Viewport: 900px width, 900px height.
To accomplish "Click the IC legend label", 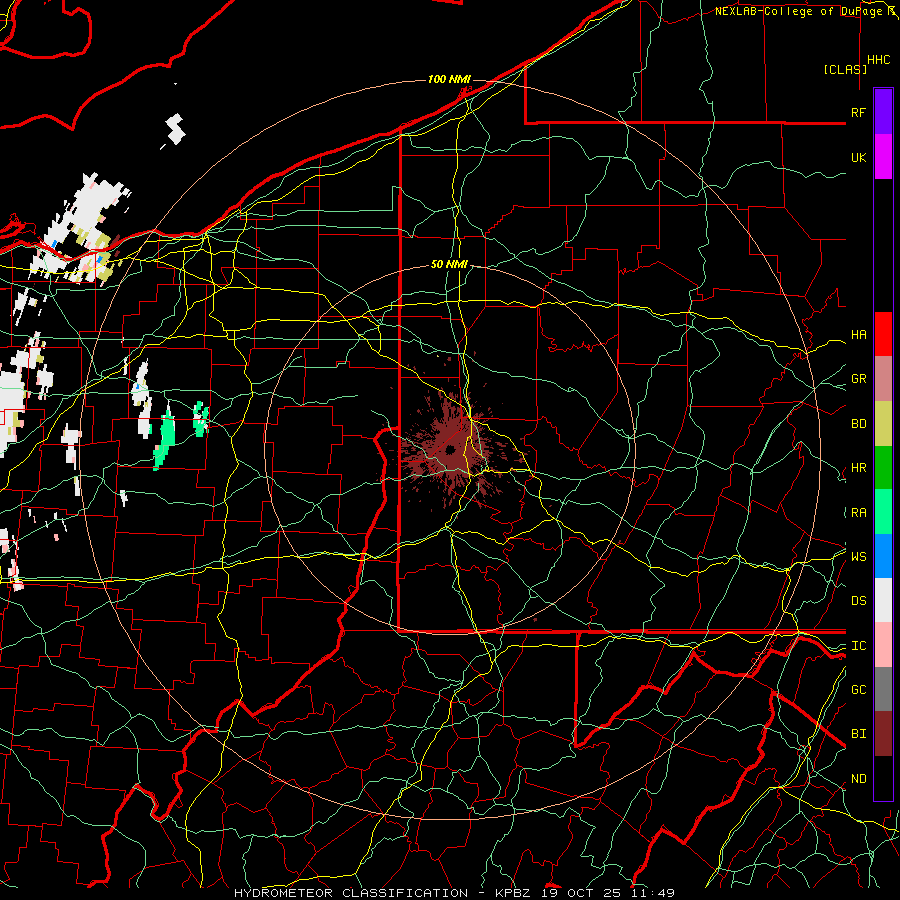I will [x=858, y=646].
